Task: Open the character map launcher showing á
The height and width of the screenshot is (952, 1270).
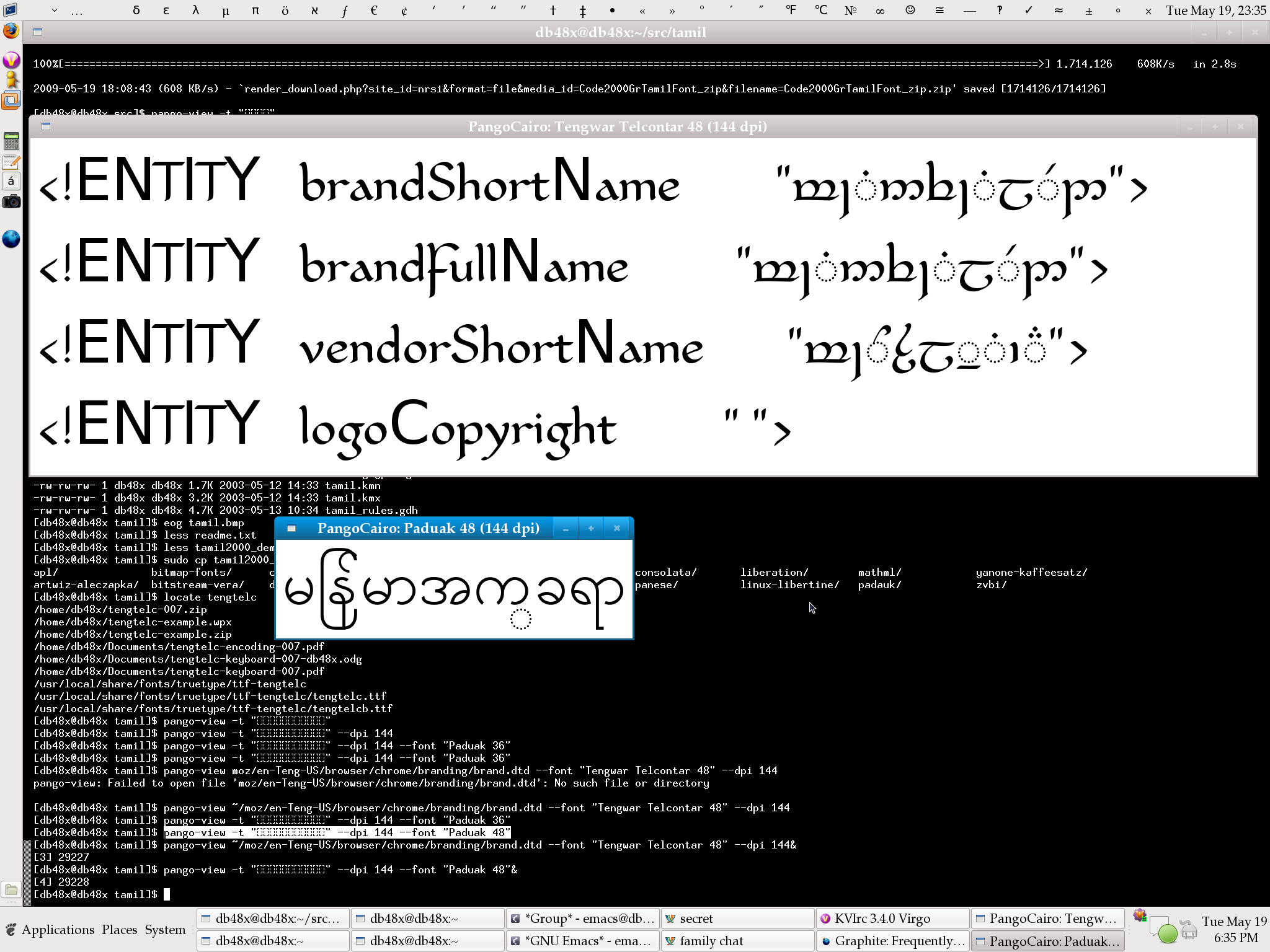Action: 11,181
